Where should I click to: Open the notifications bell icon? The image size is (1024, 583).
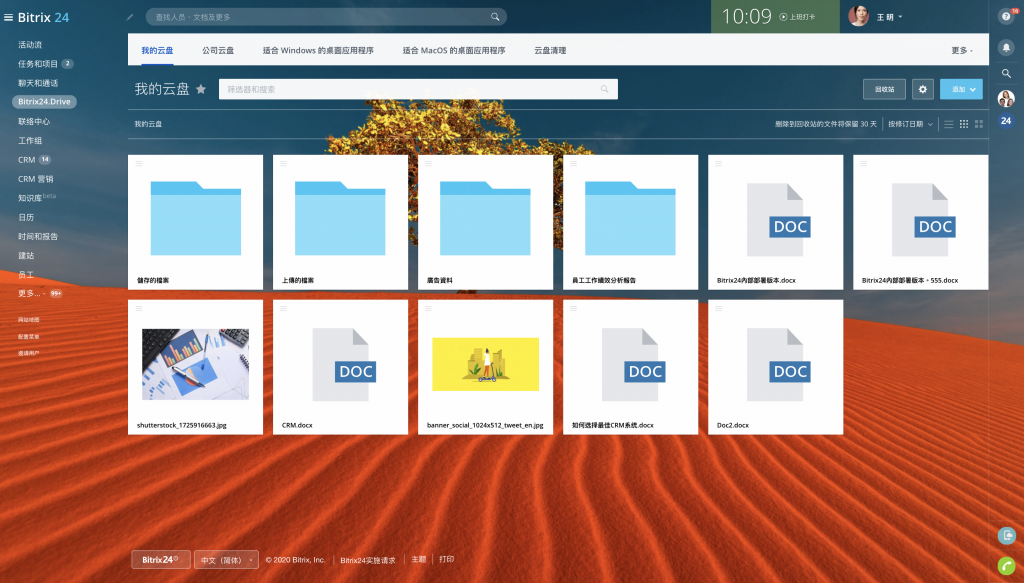pyautogui.click(x=1006, y=47)
